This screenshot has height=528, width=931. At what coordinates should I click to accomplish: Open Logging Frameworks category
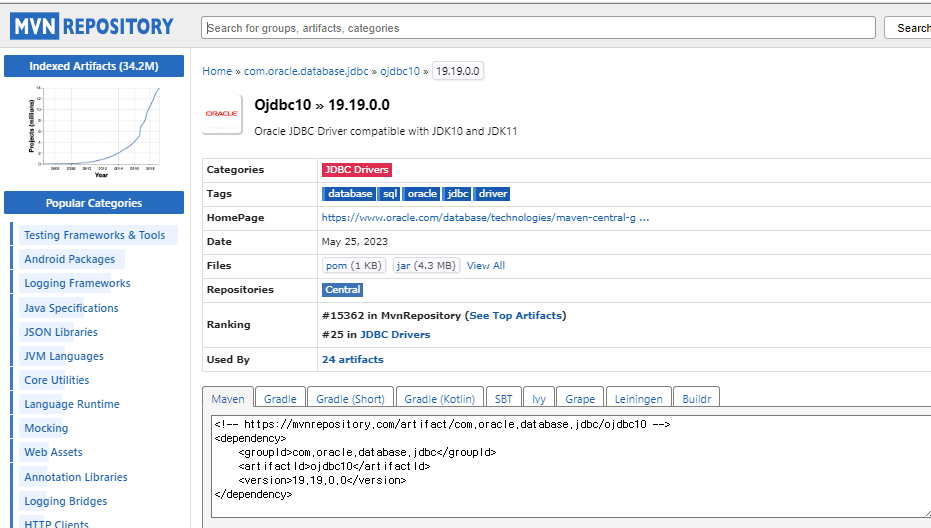77,283
